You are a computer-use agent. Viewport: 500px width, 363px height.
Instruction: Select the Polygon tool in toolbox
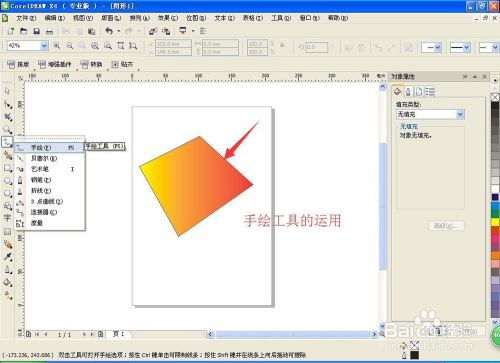click(x=7, y=193)
